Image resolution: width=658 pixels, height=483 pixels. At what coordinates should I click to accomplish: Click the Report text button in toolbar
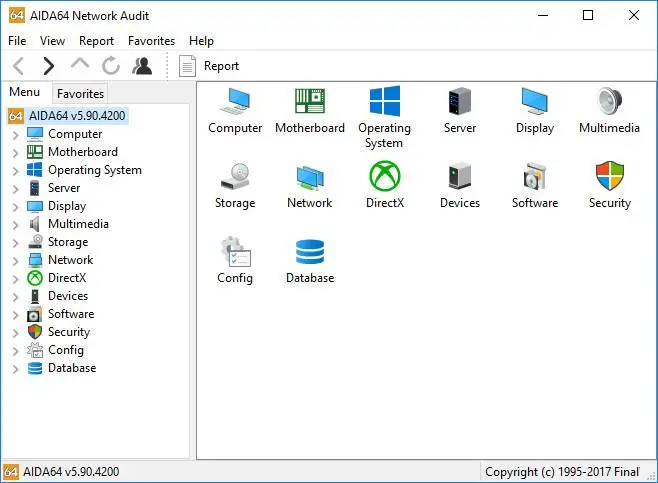click(x=221, y=66)
